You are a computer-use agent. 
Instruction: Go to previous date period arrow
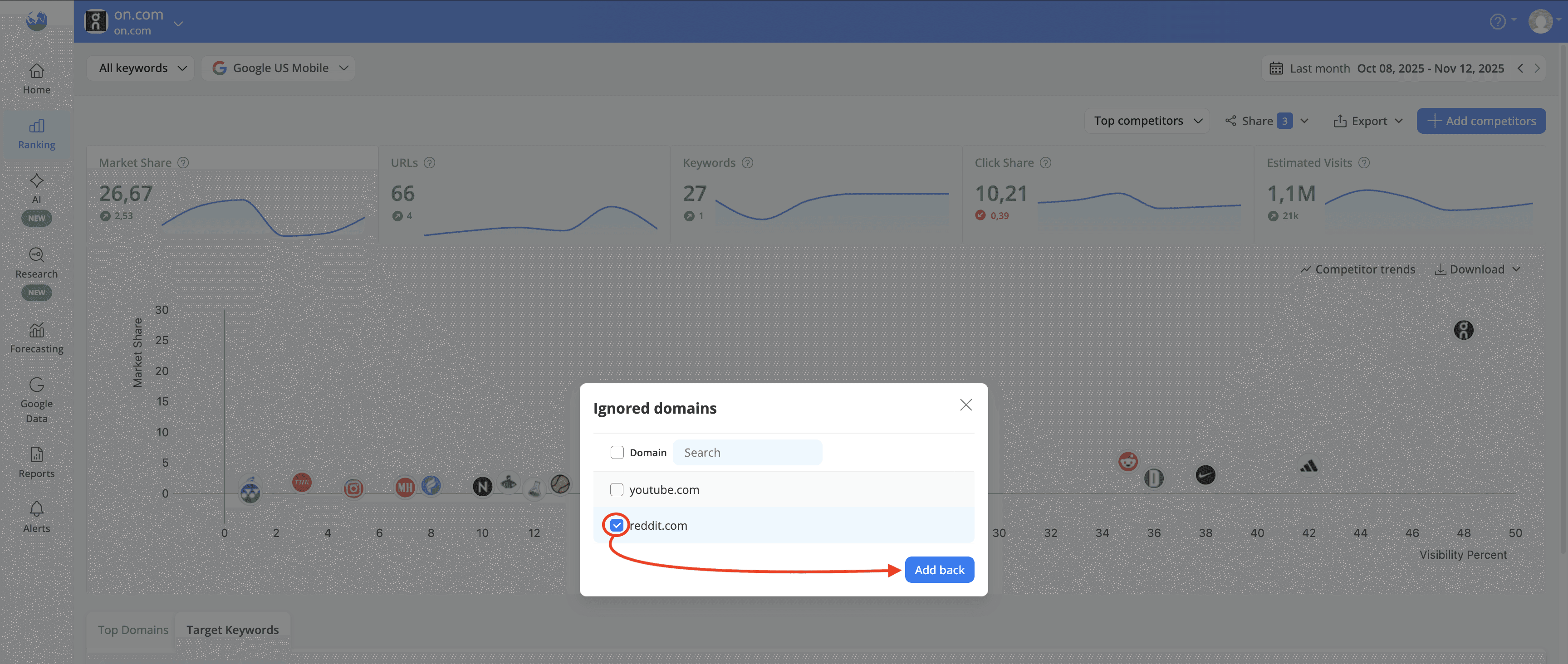coord(1520,68)
